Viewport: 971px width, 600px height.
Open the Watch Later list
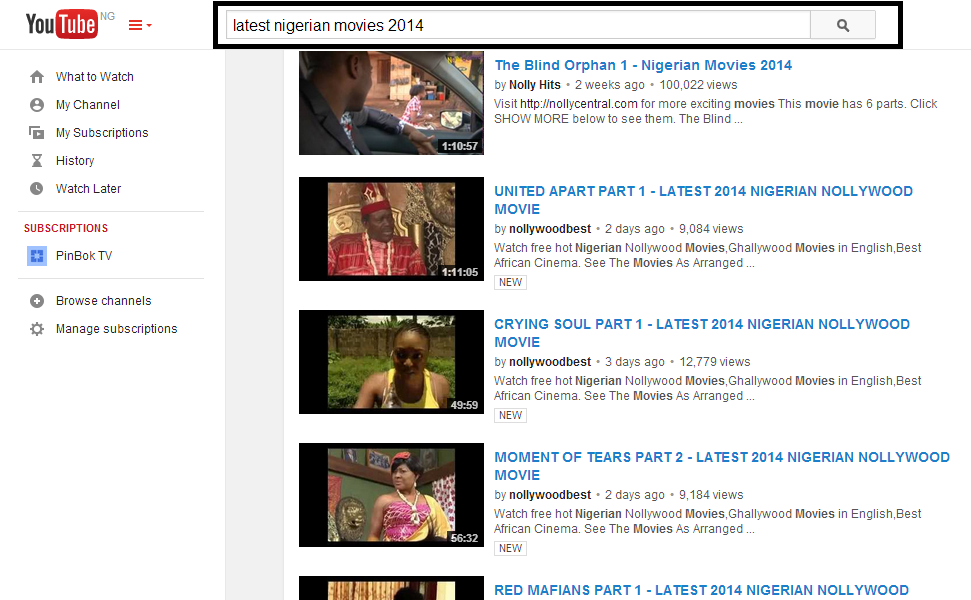(89, 188)
